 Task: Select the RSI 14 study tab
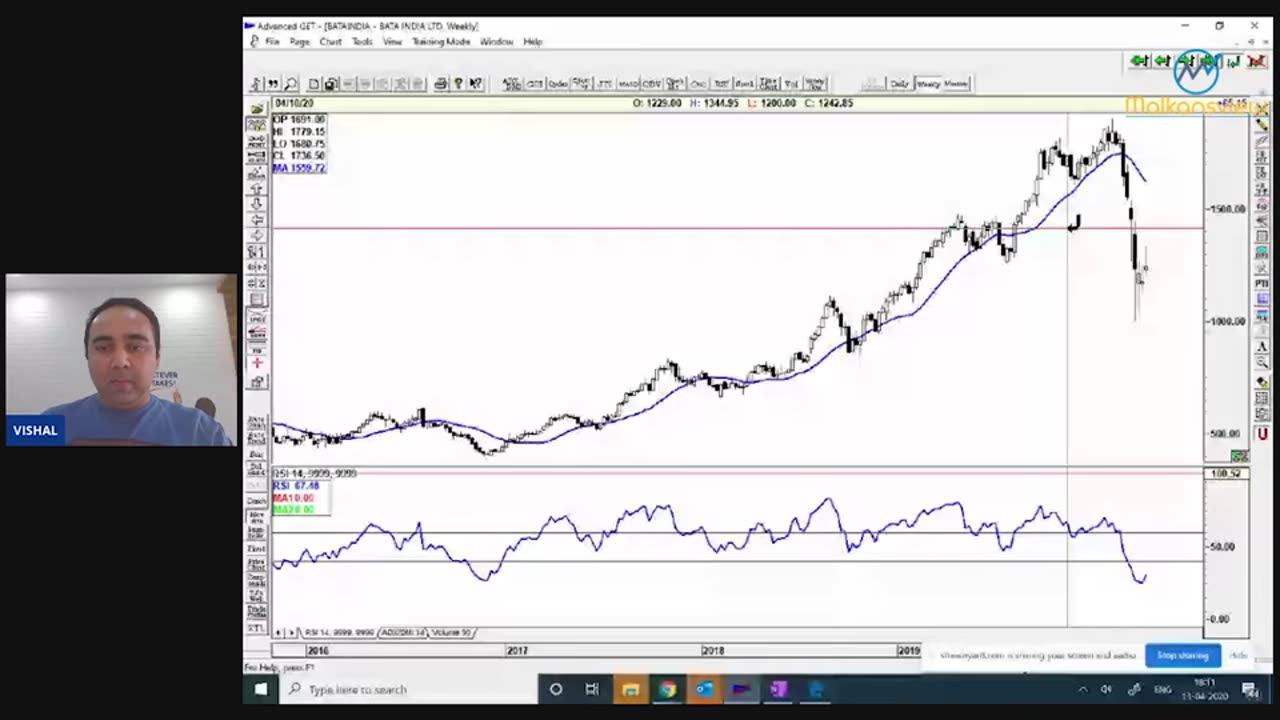pos(339,632)
